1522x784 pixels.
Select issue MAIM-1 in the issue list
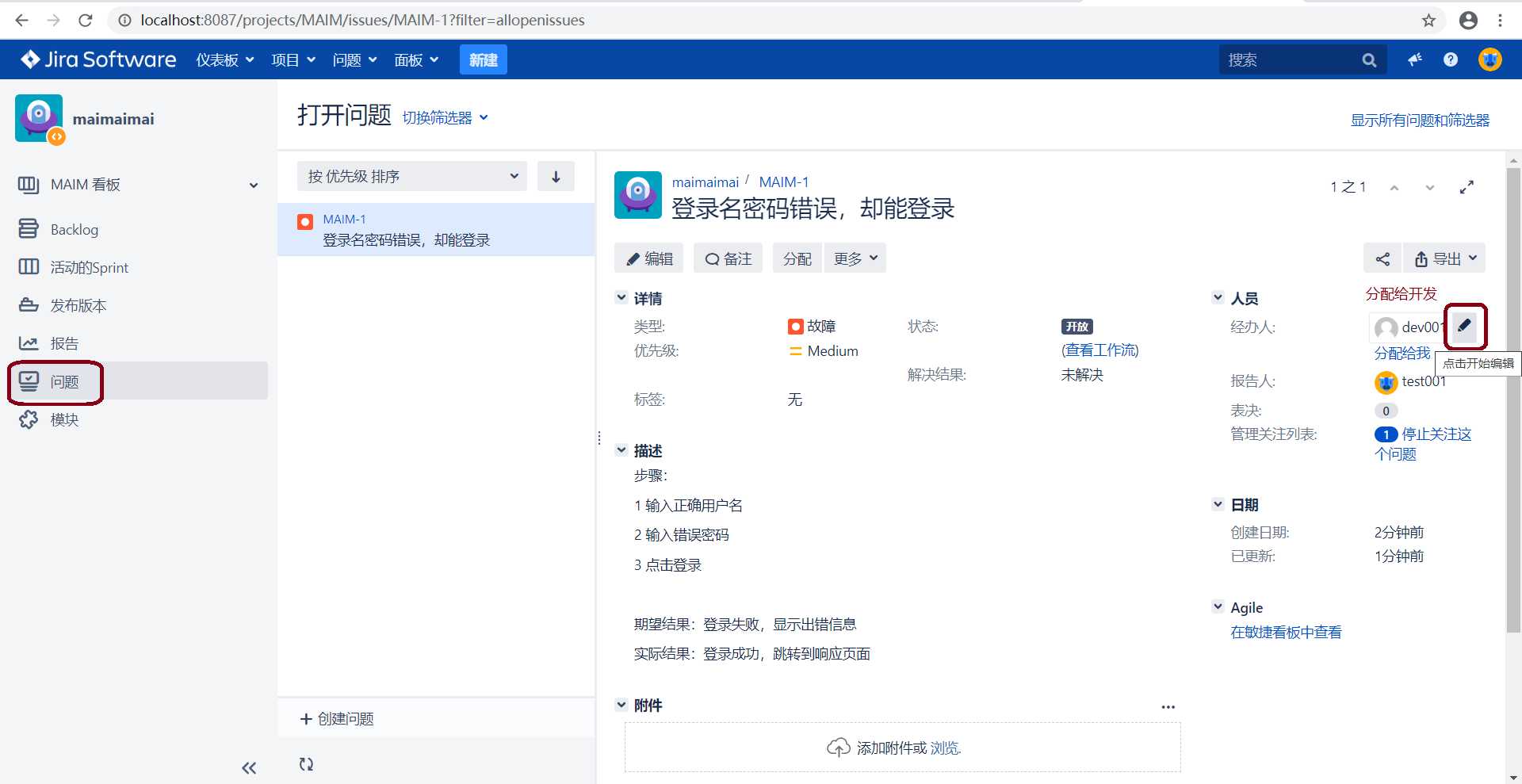436,230
